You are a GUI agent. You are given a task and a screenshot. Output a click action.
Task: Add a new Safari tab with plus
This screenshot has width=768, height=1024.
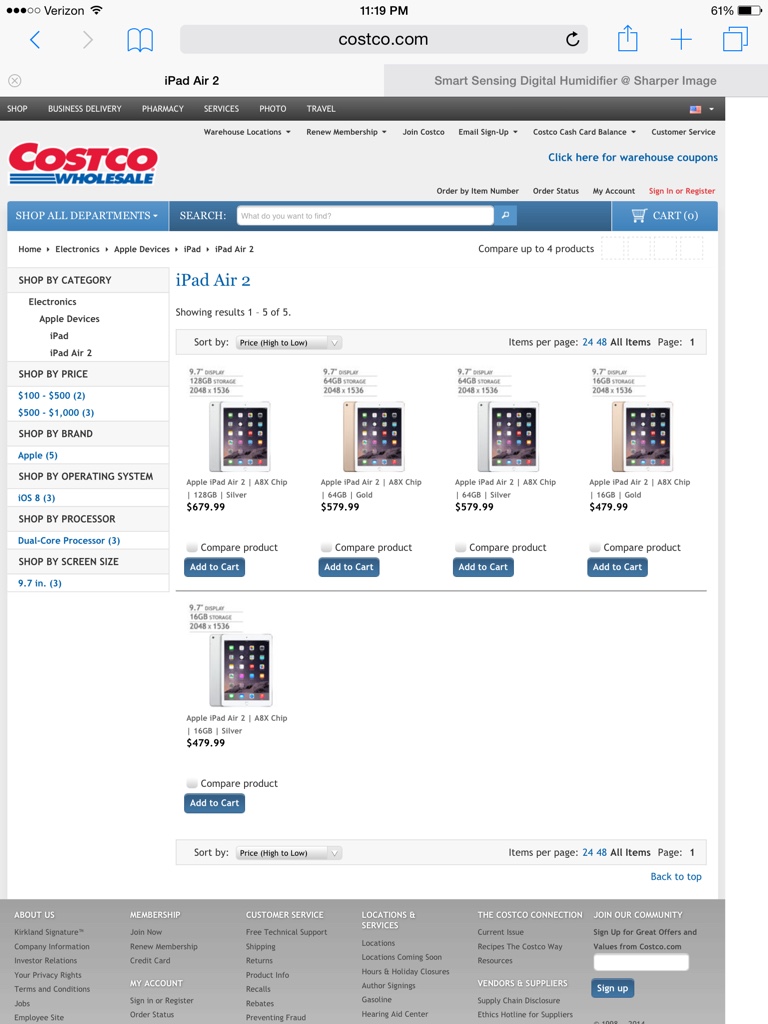pos(681,39)
